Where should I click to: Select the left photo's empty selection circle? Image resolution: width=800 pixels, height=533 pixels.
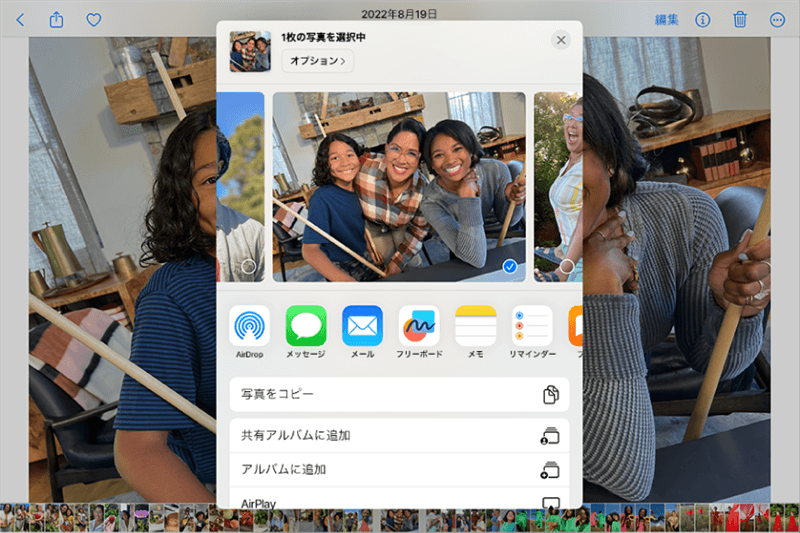click(248, 266)
